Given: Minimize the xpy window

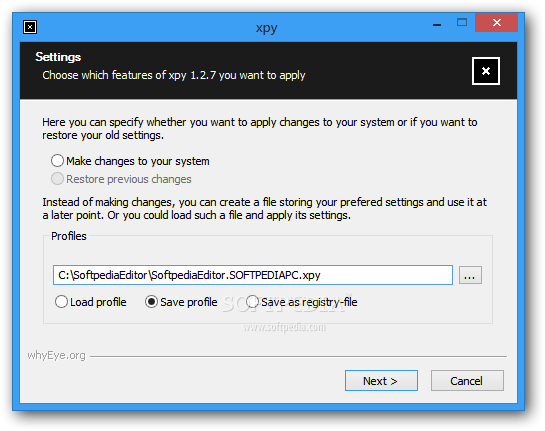Looking at the screenshot, I should pyautogui.click(x=437, y=24).
